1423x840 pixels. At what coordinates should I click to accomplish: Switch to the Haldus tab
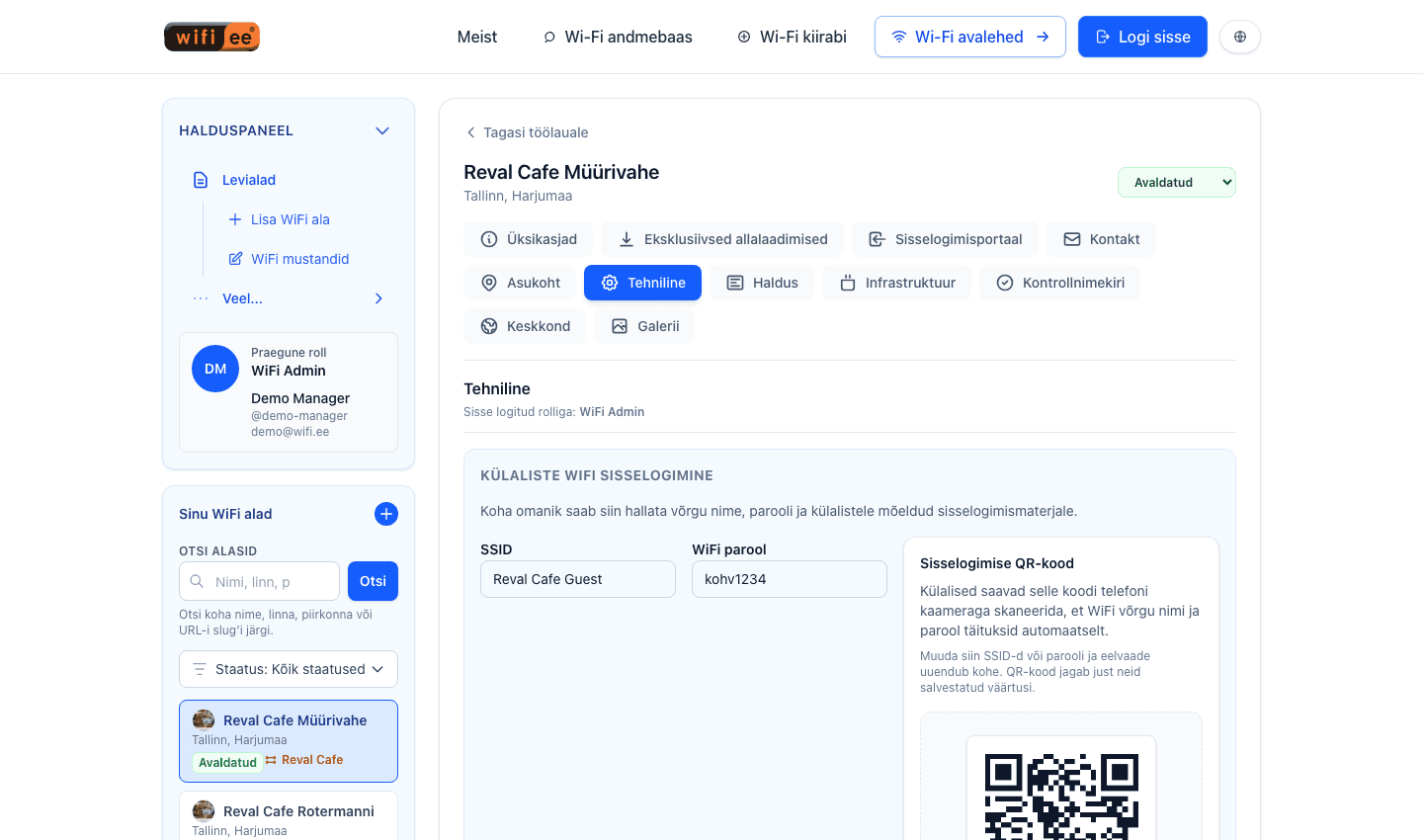(x=762, y=283)
